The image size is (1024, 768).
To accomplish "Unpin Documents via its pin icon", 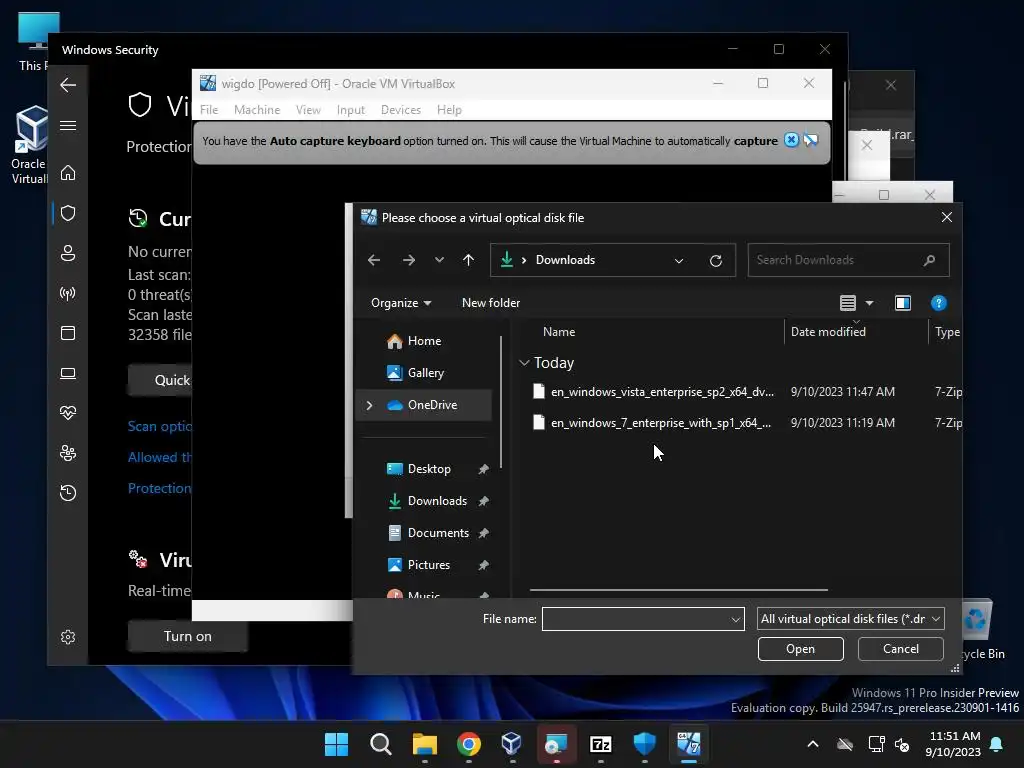I will click(x=483, y=533).
